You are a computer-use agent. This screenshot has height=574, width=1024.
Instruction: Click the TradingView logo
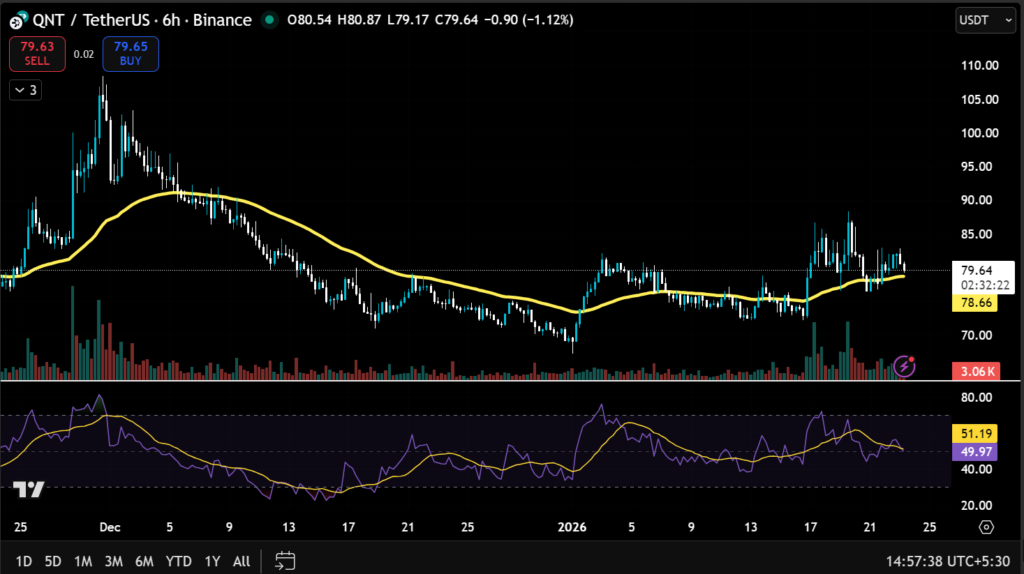pyautogui.click(x=29, y=489)
